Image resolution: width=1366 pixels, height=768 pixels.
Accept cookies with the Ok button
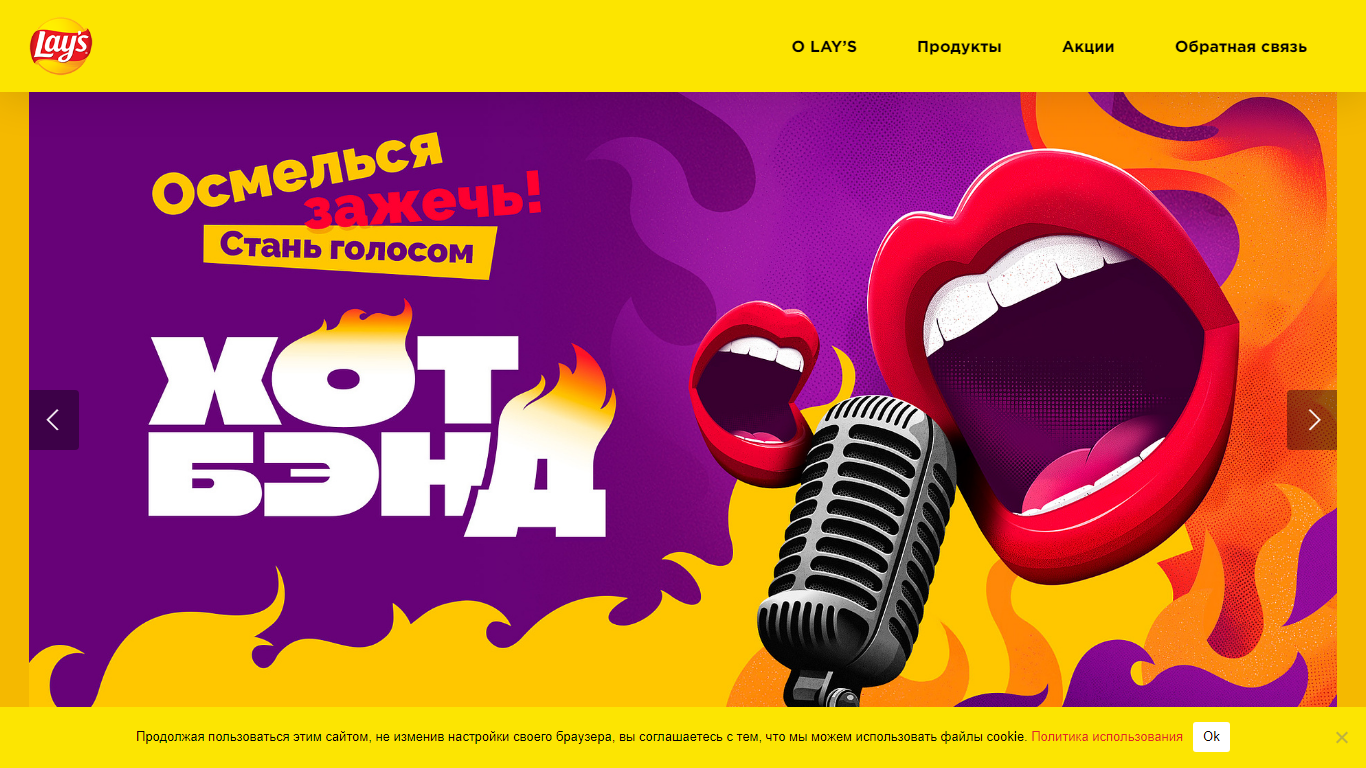point(1211,737)
